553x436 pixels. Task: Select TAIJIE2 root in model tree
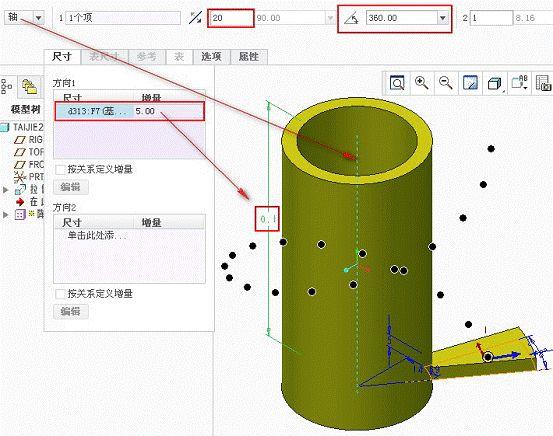pyautogui.click(x=22, y=127)
